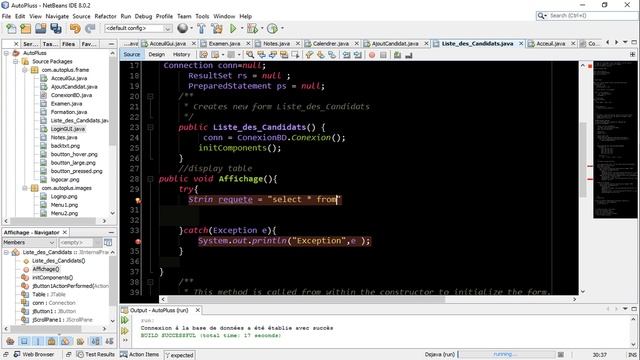
Task: Click the error marker on line 34
Action: coord(138,242)
